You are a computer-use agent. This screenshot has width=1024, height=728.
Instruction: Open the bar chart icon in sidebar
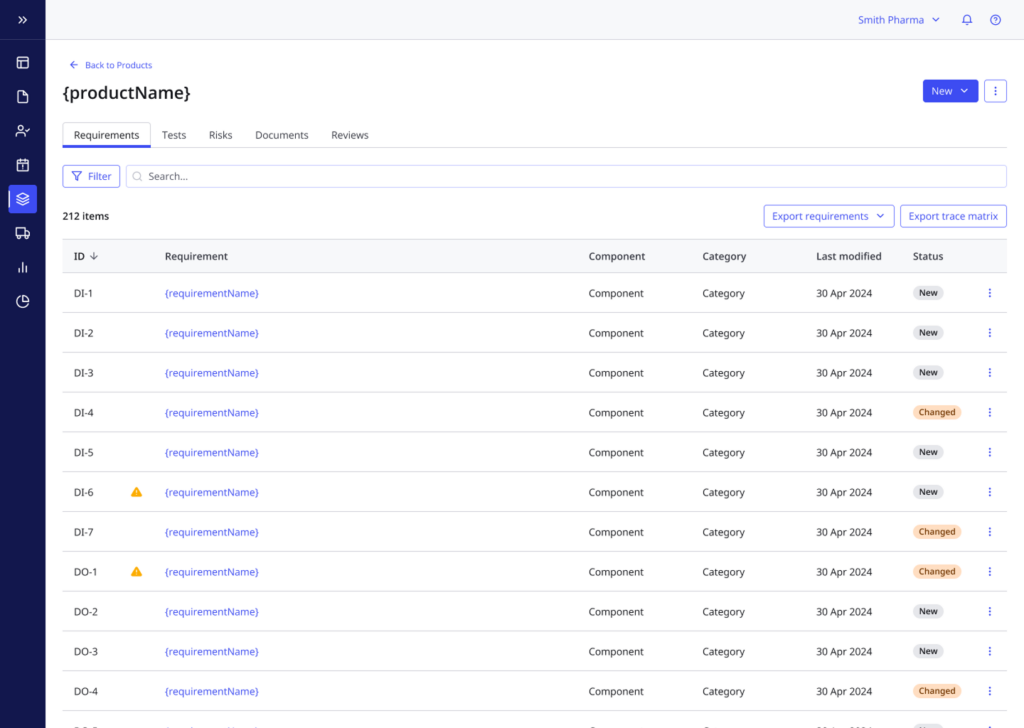point(22,267)
